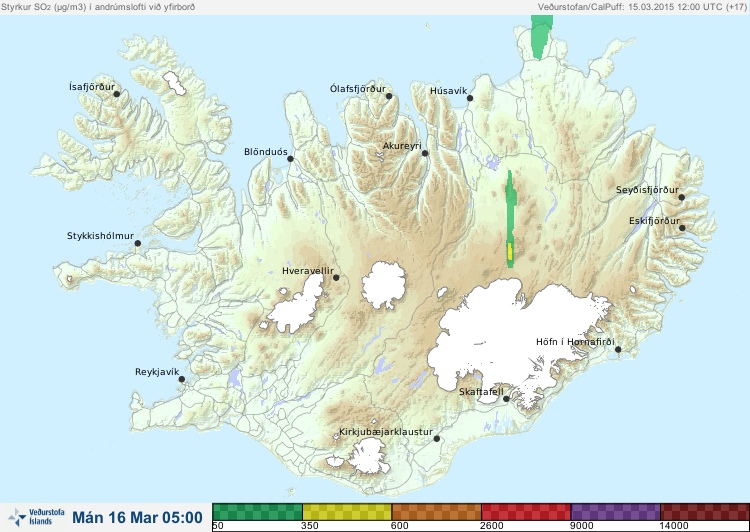Click the 'Mán 16 Mar 05:00' timestamp

pos(137,517)
